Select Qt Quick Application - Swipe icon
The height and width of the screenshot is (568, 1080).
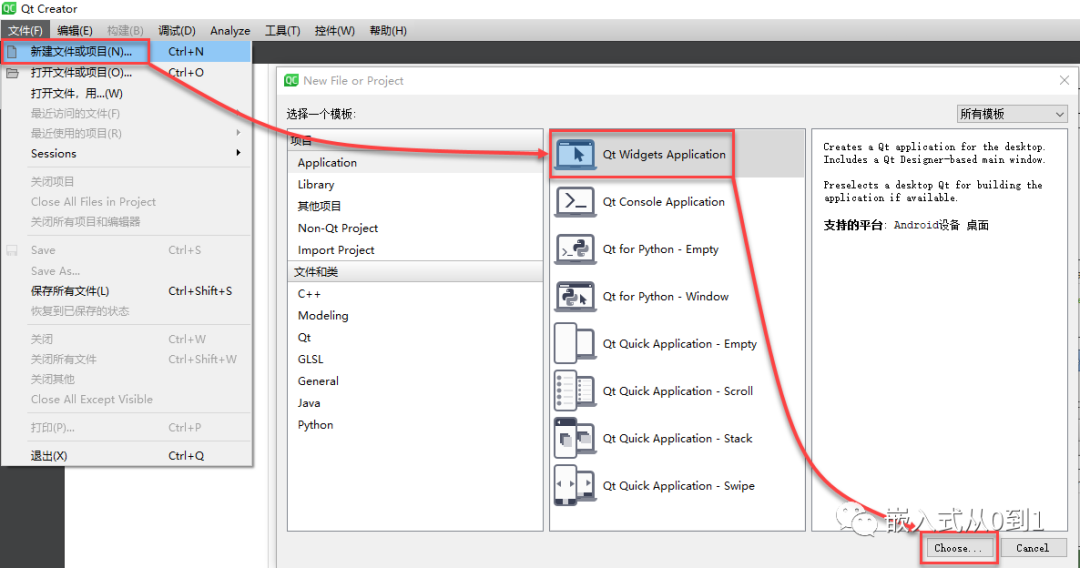coord(575,485)
